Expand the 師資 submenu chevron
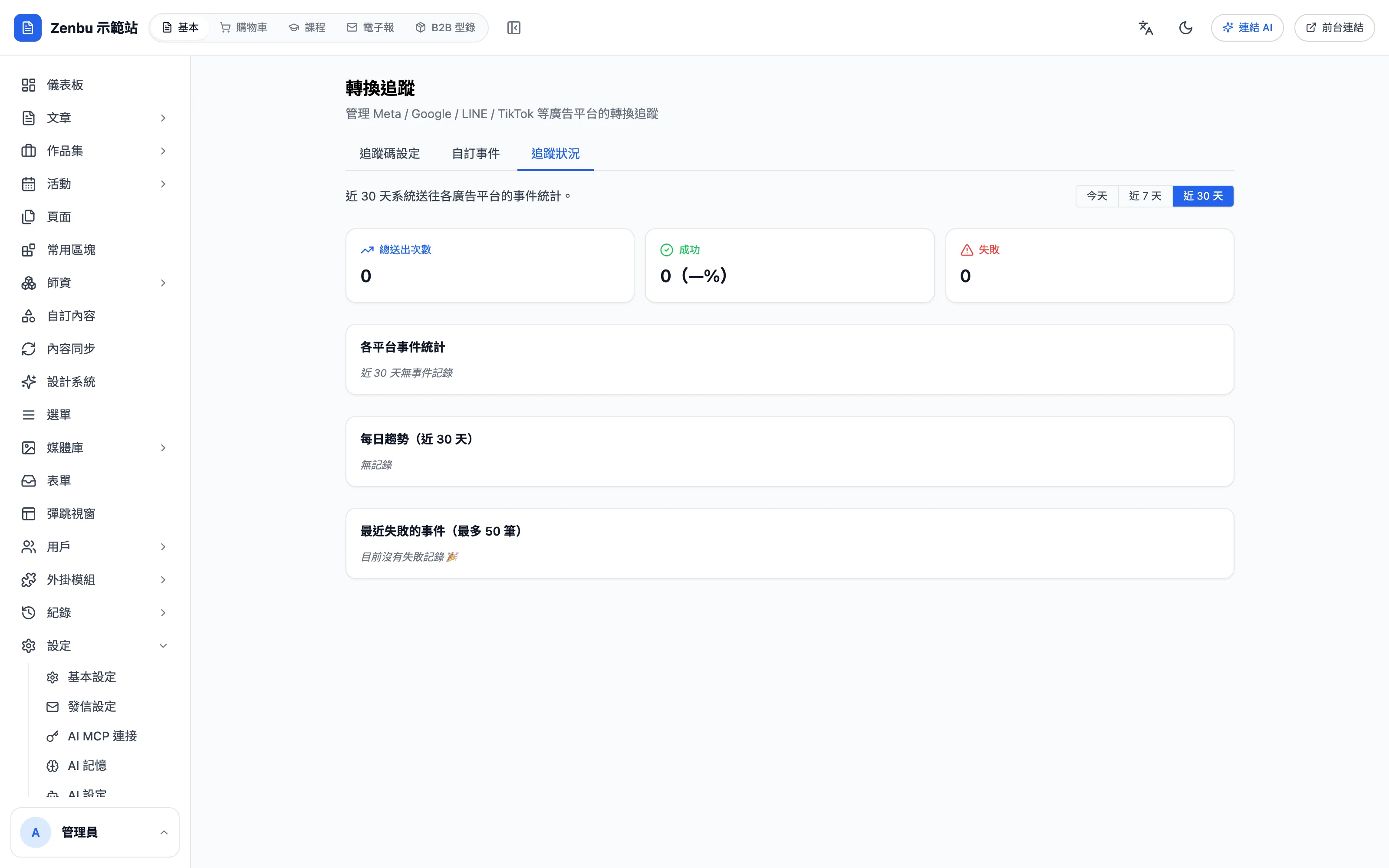Image resolution: width=1389 pixels, height=868 pixels. pyautogui.click(x=163, y=283)
